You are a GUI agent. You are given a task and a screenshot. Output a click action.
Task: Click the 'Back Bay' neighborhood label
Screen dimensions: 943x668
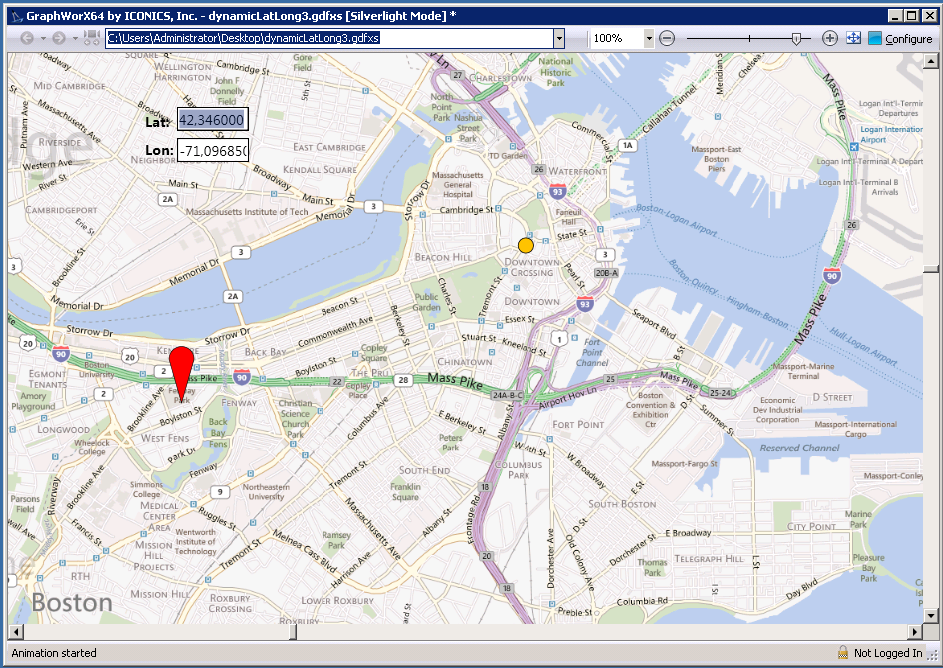265,352
